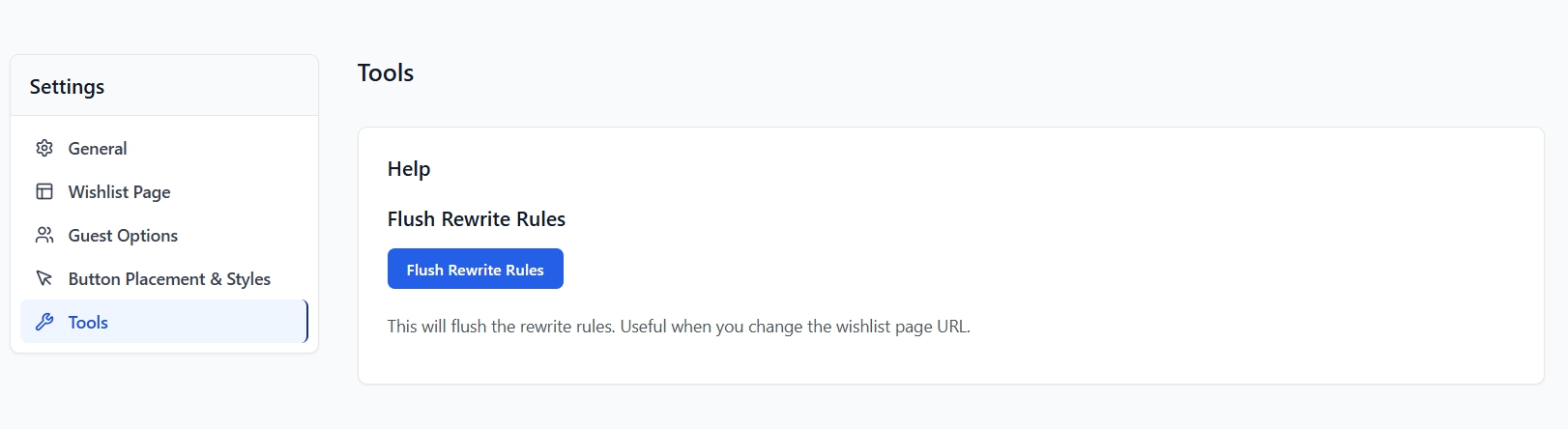The width and height of the screenshot is (1568, 429).
Task: Click the Settings sidebar heading
Action: point(67,87)
